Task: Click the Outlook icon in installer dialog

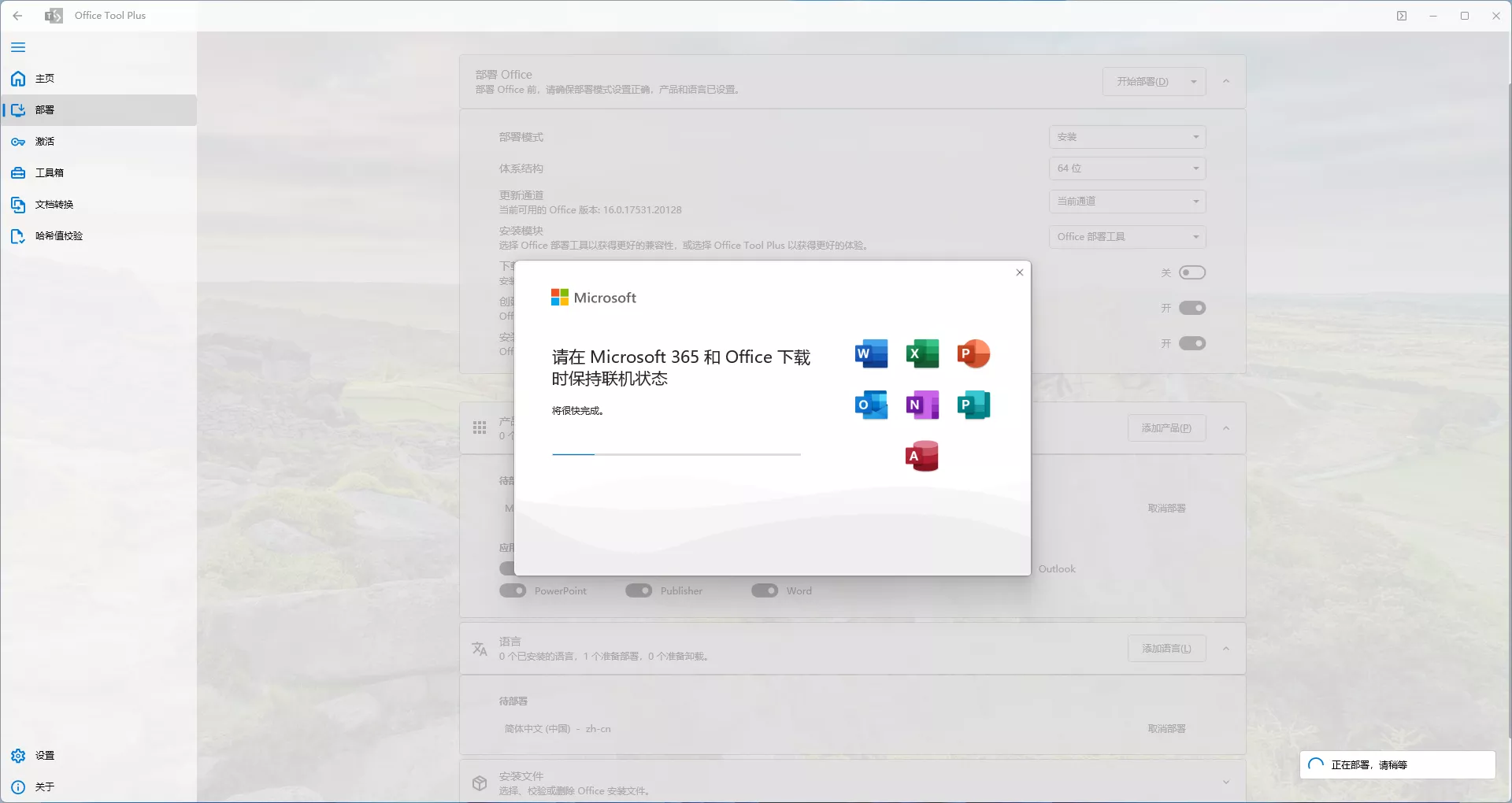Action: coord(871,405)
